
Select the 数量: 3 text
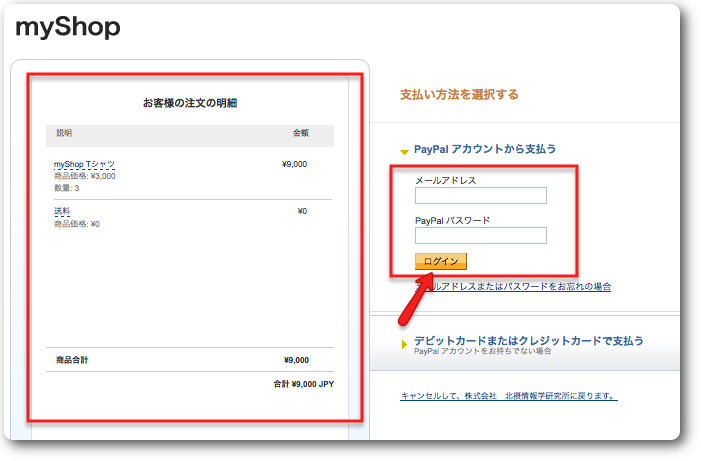click(x=67, y=188)
